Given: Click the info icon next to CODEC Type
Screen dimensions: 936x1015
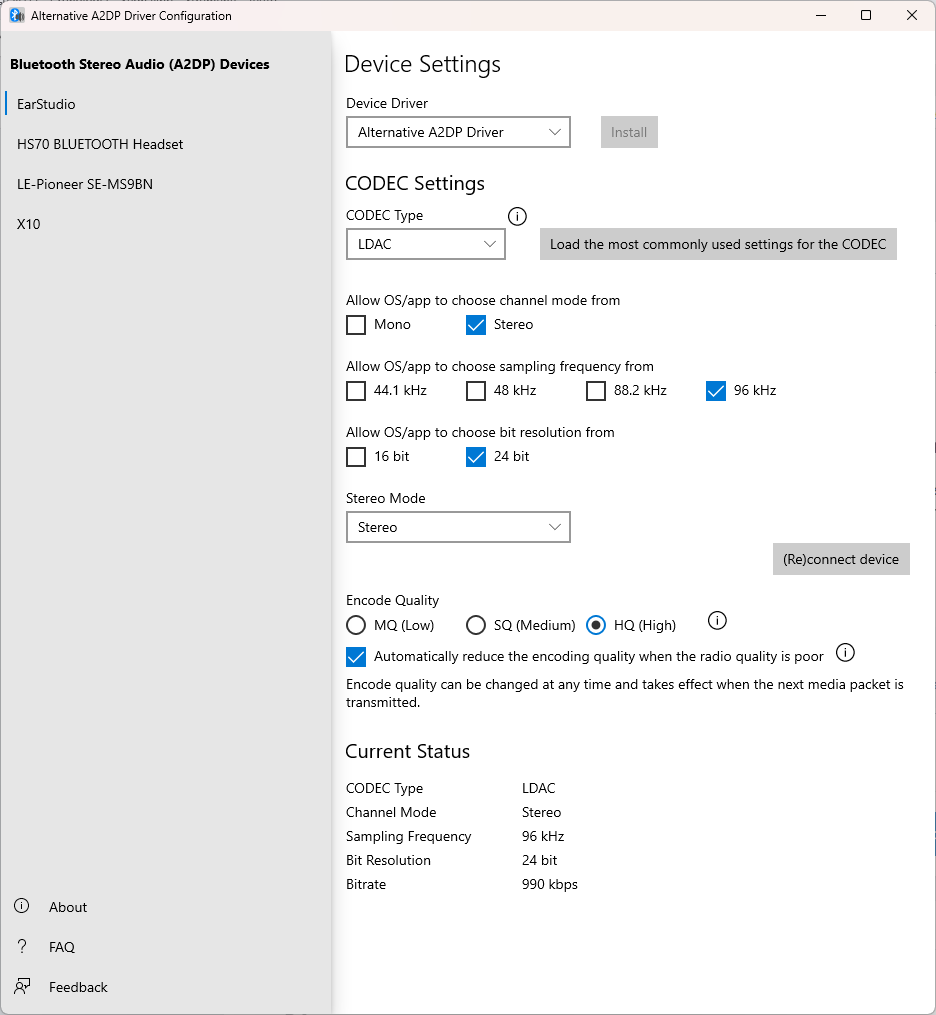Looking at the screenshot, I should 517,216.
